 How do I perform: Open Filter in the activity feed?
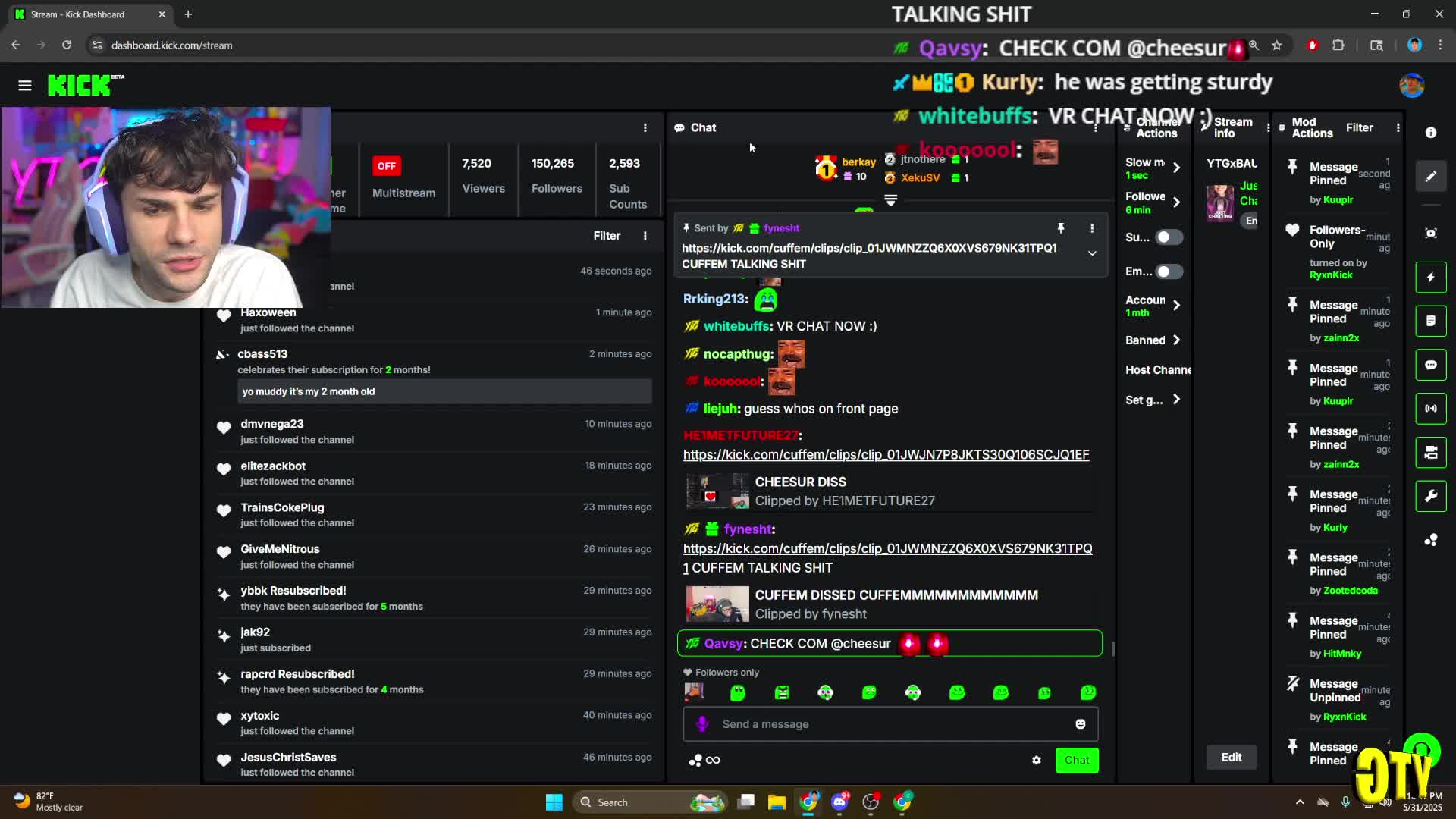[607, 236]
